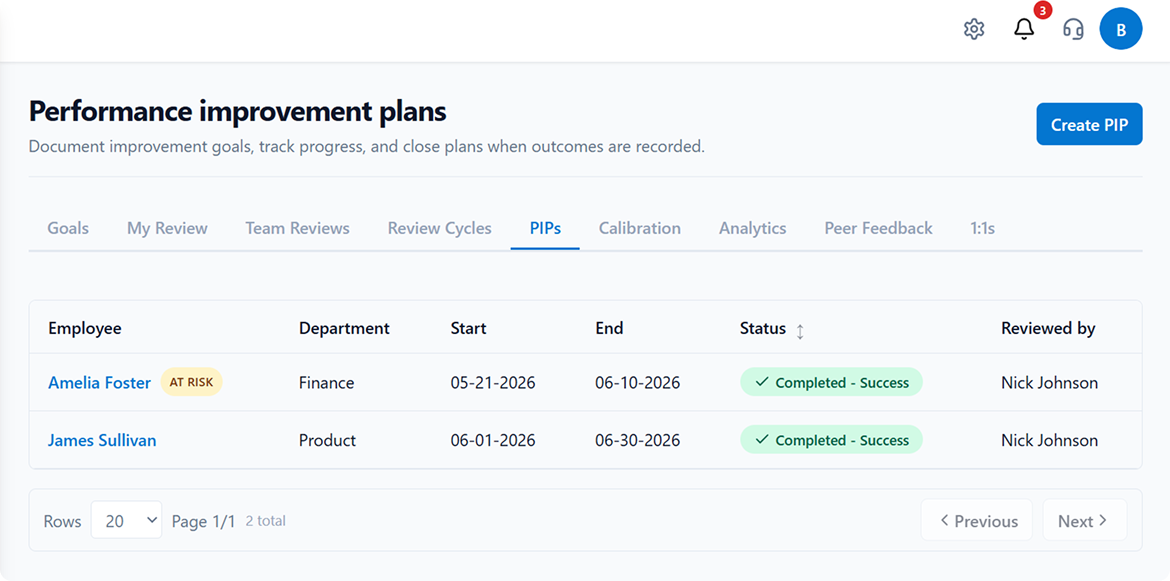Click the AT RISK badge

pyautogui.click(x=191, y=382)
